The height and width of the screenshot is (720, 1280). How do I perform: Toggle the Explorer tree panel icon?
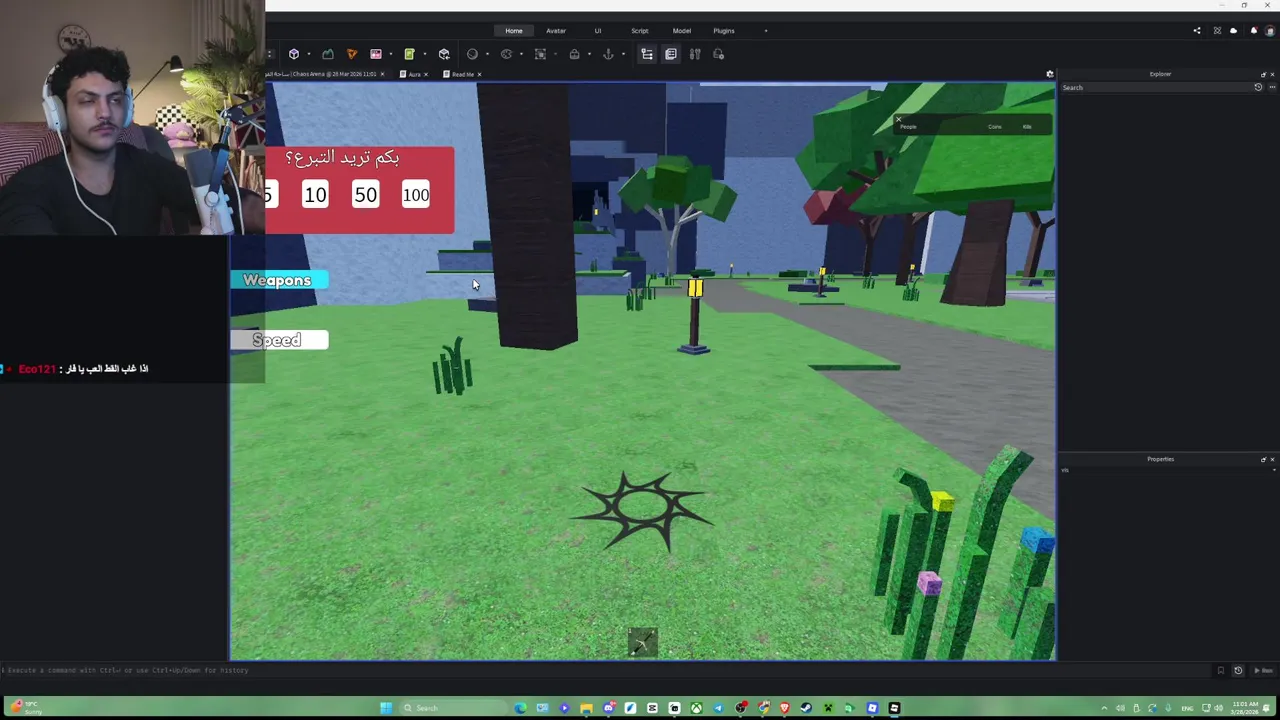point(647,54)
